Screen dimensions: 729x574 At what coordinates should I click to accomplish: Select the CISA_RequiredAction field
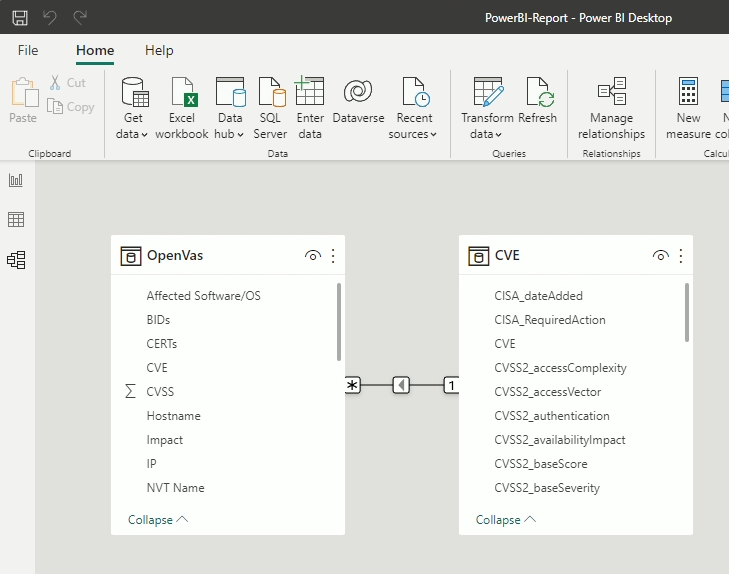tap(550, 320)
